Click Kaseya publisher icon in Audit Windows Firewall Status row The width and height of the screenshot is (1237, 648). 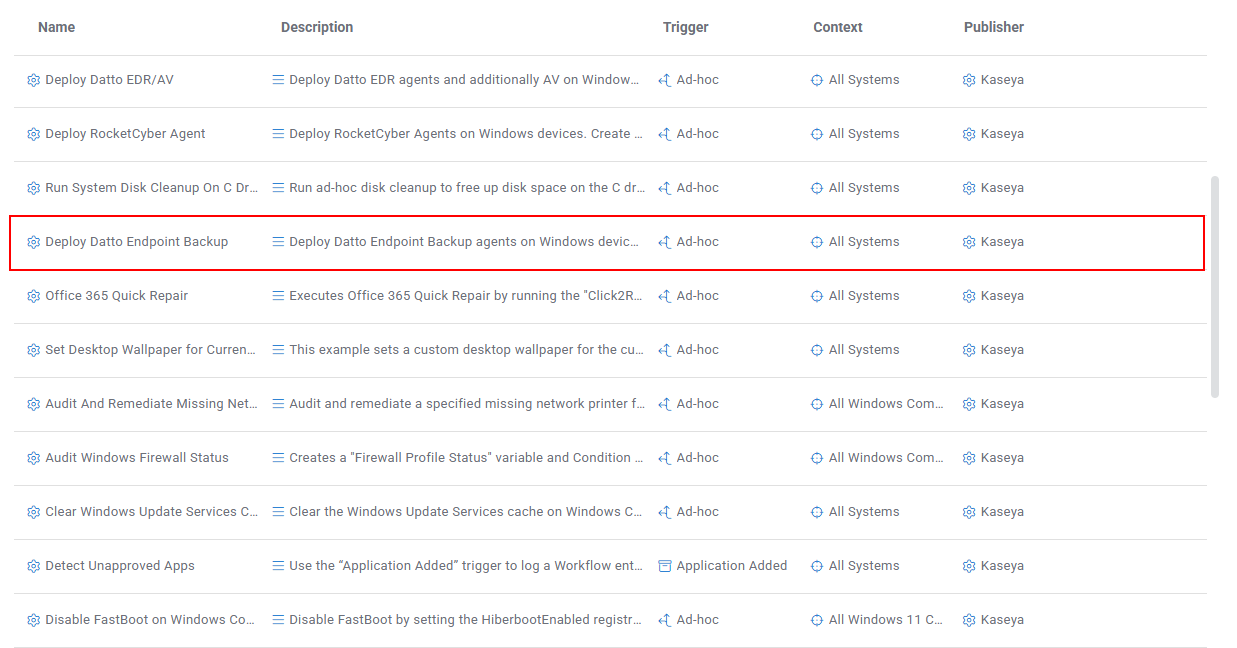coord(969,458)
